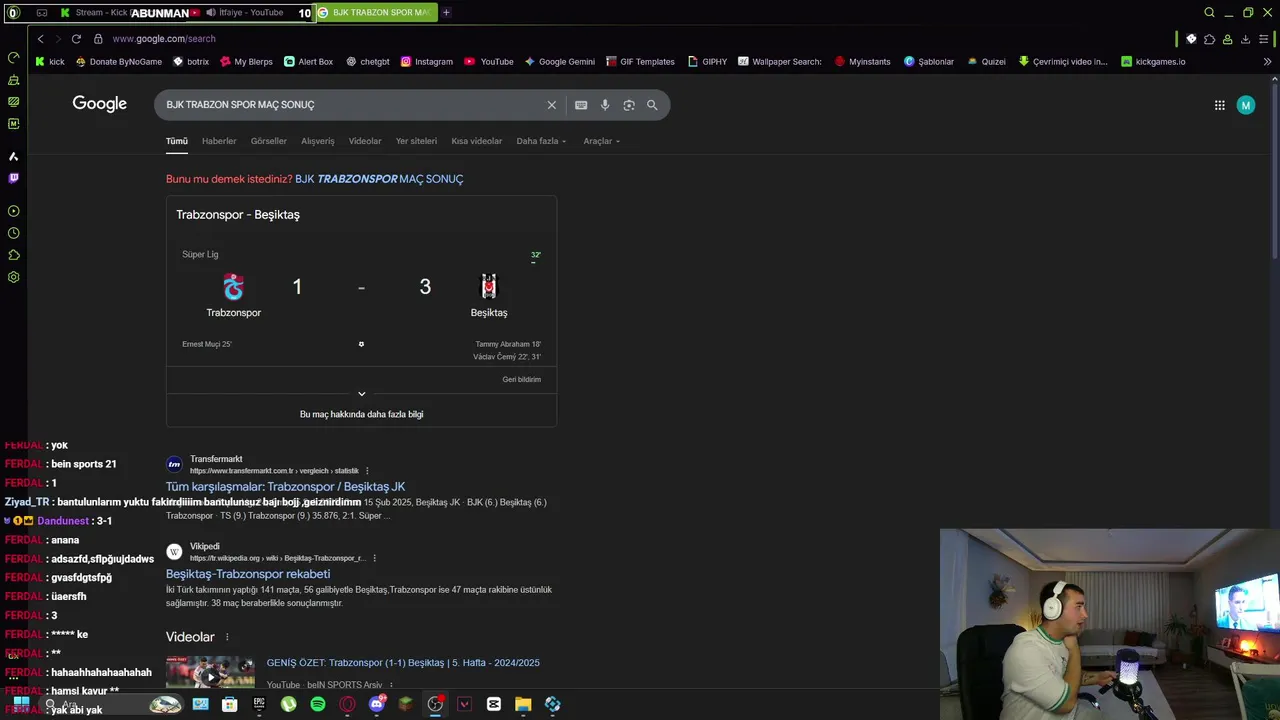Image resolution: width=1280 pixels, height=720 pixels.
Task: Open the Google account avatar
Action: click(1246, 105)
